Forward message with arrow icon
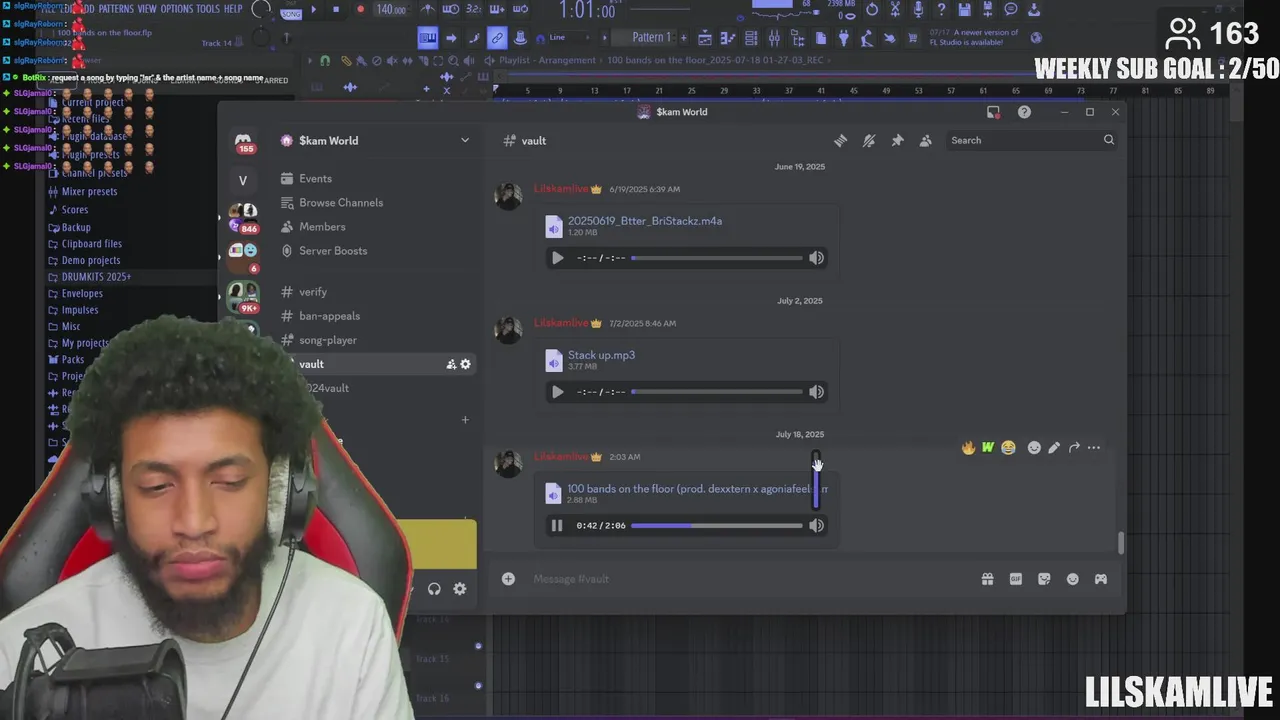1280x720 pixels. pos(1074,448)
